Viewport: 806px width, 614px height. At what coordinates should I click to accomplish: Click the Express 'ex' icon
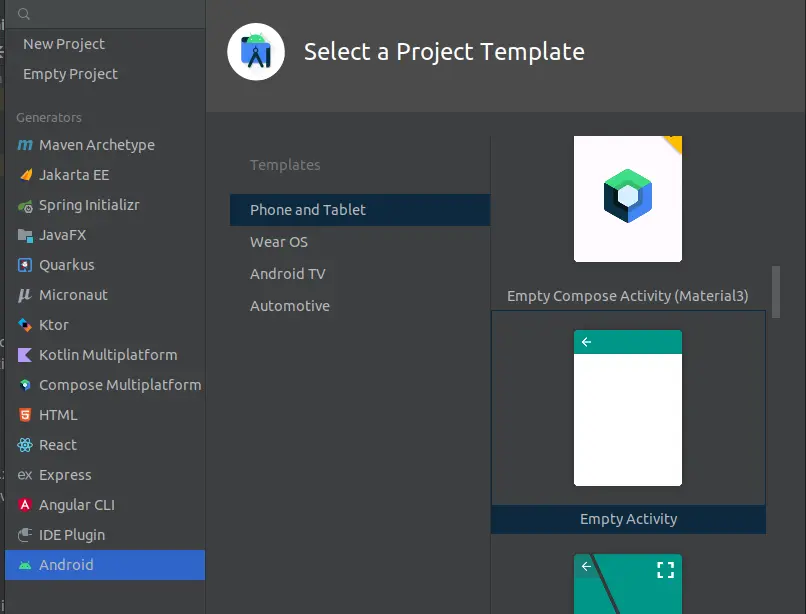click(25, 475)
